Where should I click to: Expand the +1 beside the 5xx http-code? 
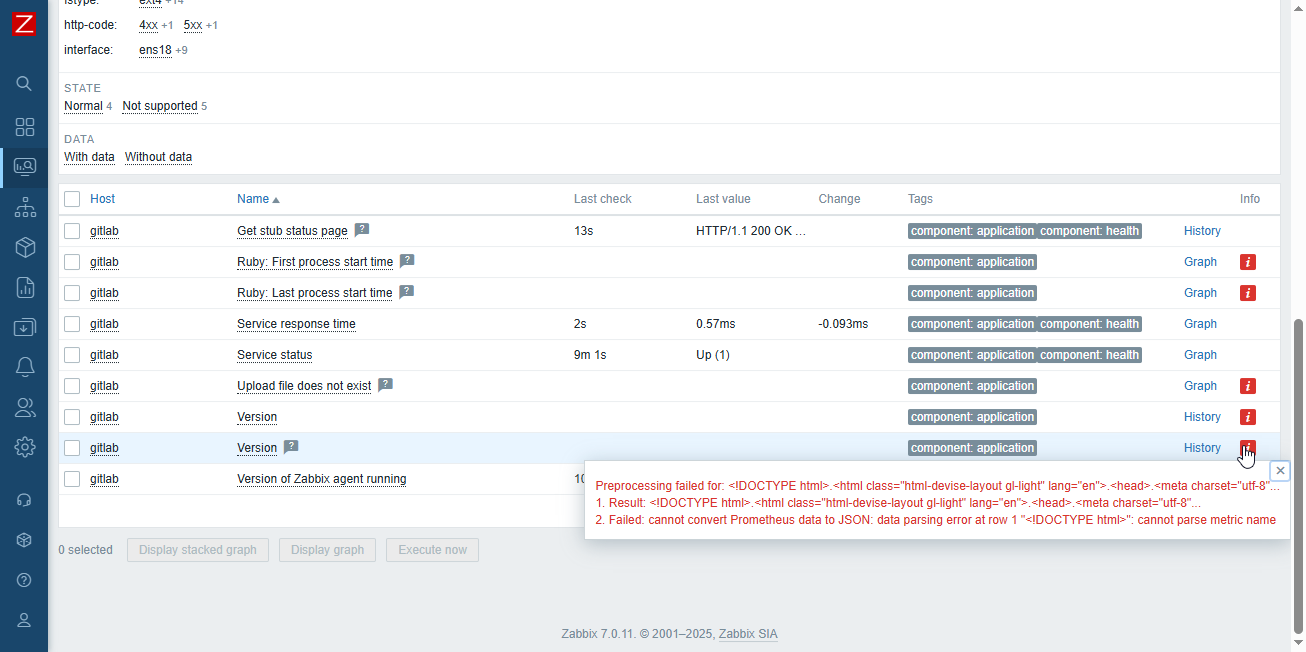(x=212, y=25)
